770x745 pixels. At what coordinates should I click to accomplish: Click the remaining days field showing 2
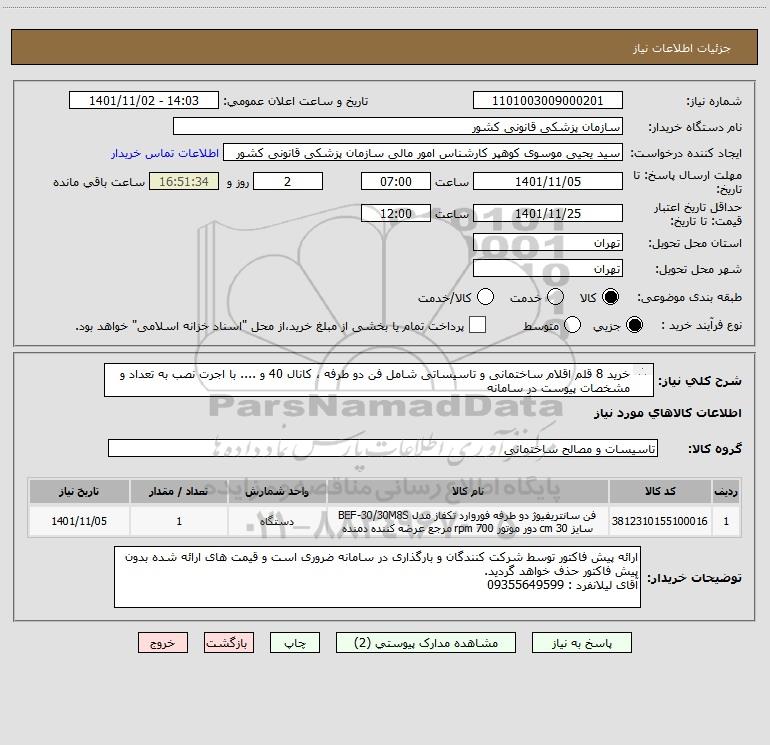pyautogui.click(x=288, y=181)
